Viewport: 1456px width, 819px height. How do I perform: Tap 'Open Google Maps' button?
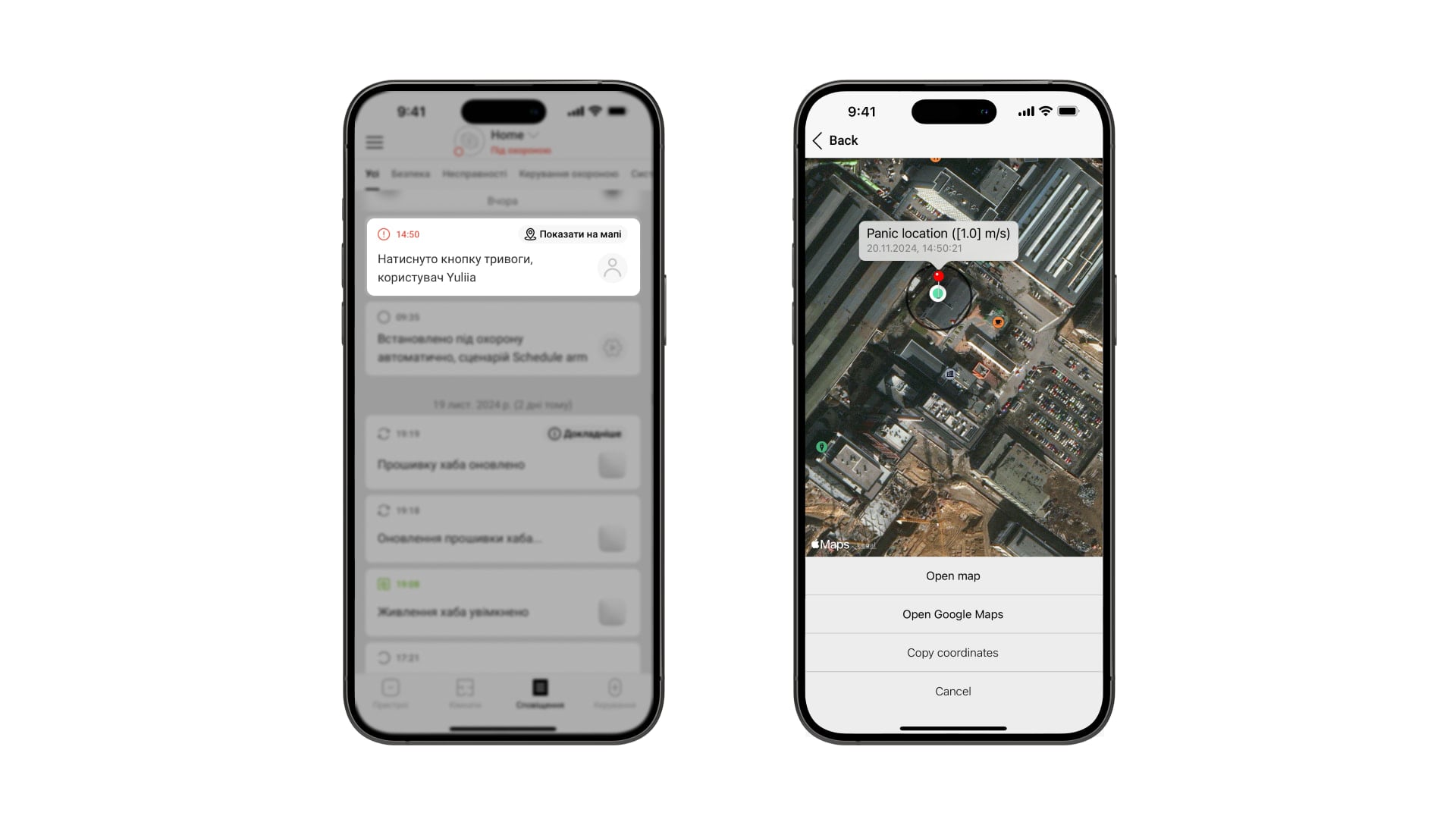click(x=952, y=613)
